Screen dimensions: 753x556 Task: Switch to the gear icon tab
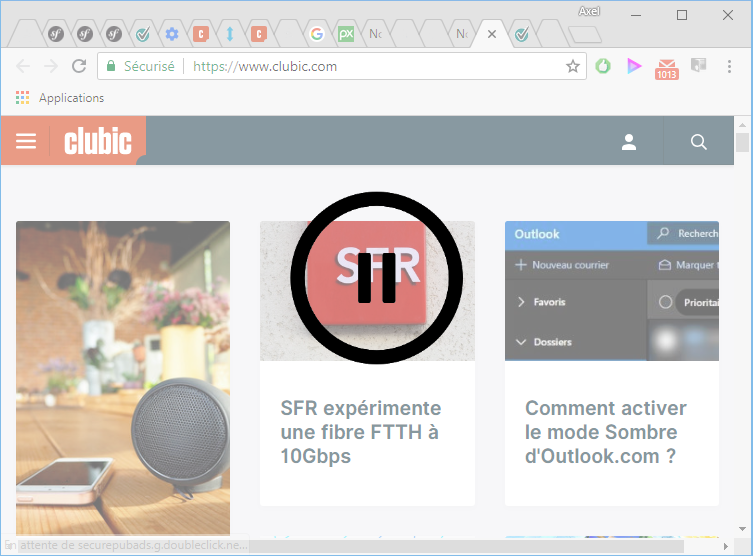(171, 34)
